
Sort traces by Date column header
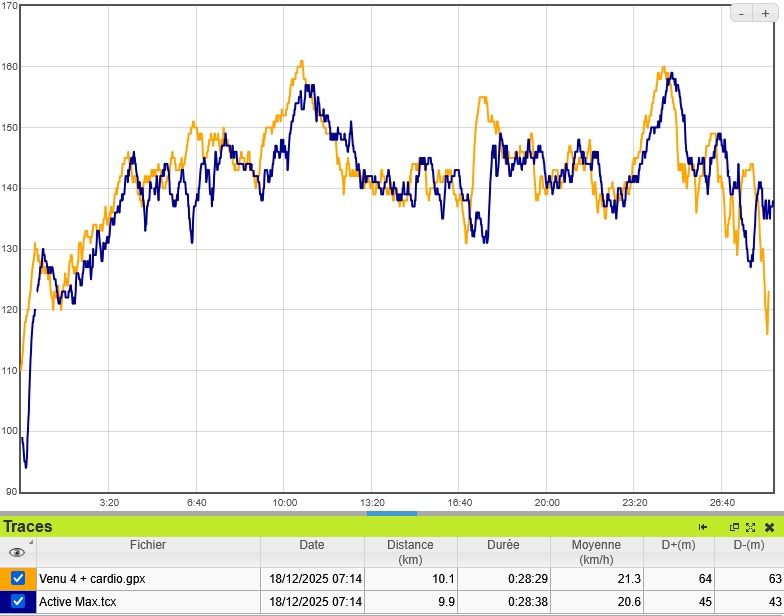coord(311,545)
